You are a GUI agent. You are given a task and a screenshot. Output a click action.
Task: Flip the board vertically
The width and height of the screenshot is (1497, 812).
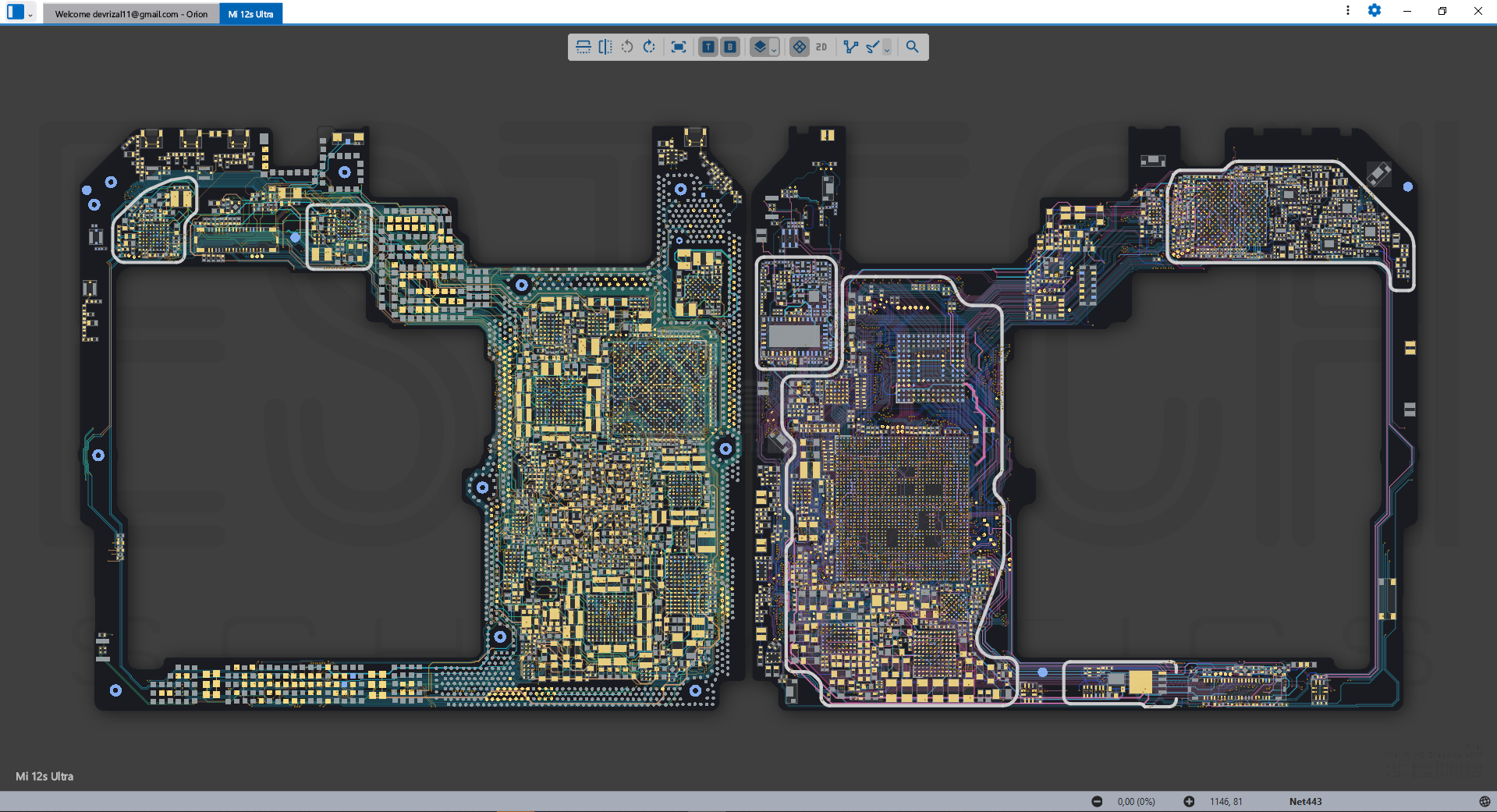(x=583, y=47)
